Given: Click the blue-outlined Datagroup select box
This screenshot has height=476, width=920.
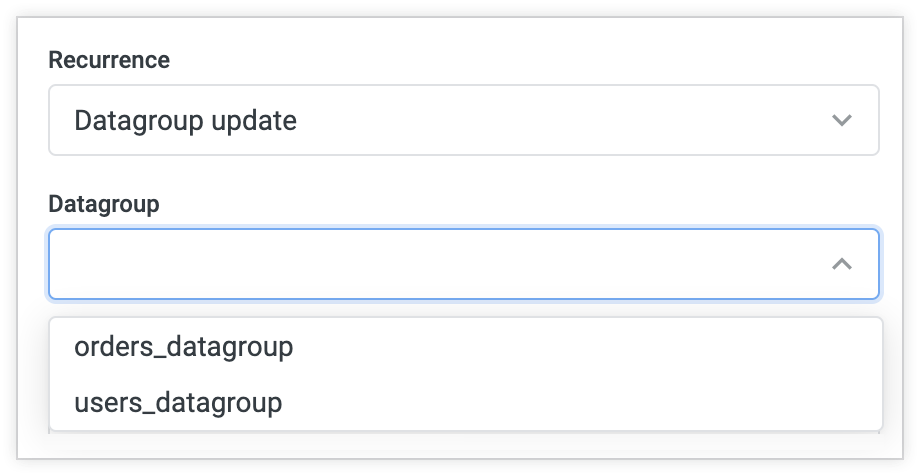Looking at the screenshot, I should click(463, 264).
